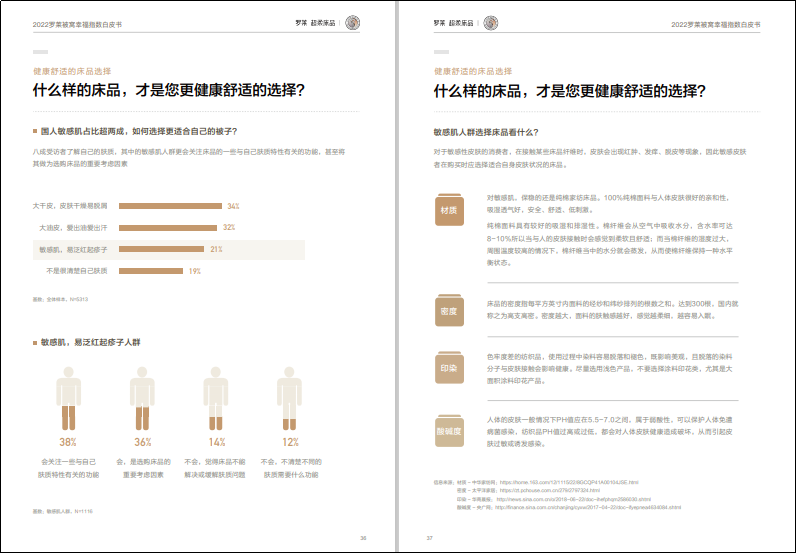
Task: Open the pchouse.com.cn source link
Action: [x=550, y=490]
